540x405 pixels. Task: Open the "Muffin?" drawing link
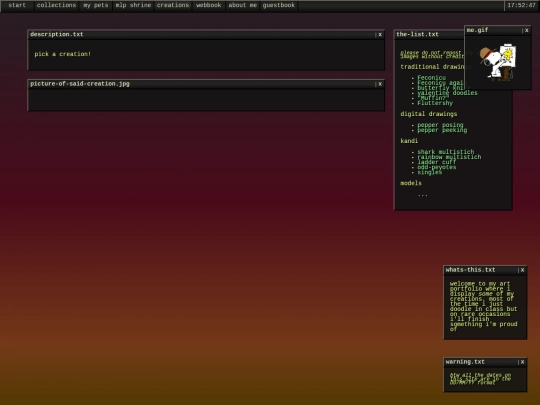point(432,98)
